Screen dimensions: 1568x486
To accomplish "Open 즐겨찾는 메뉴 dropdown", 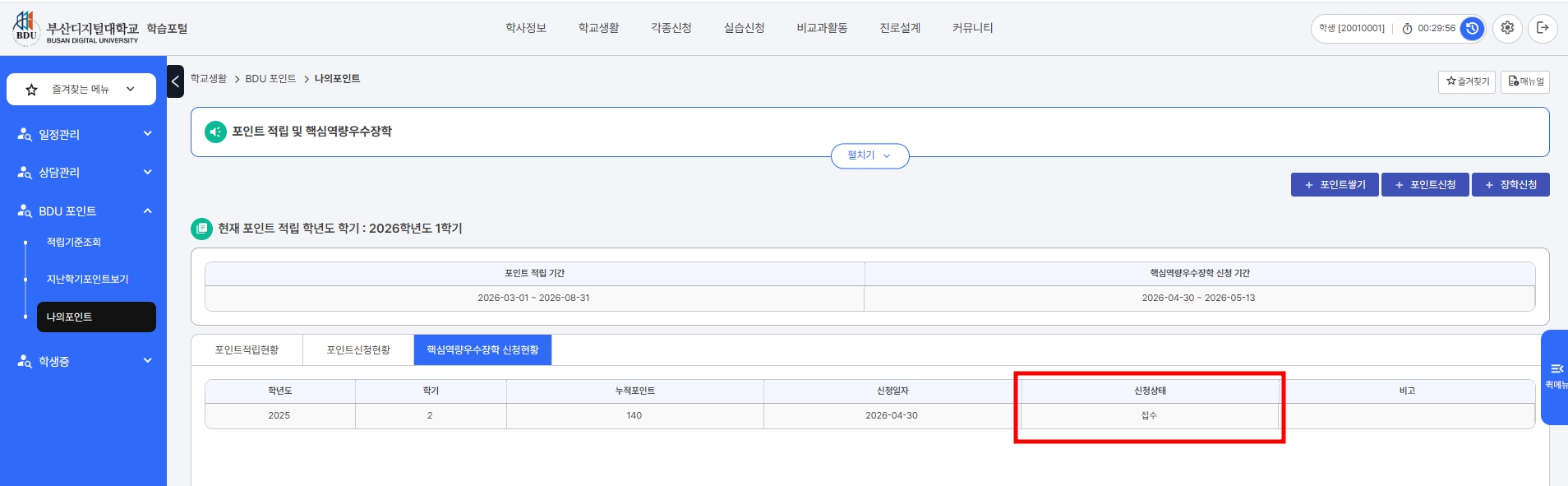I will 81,89.
